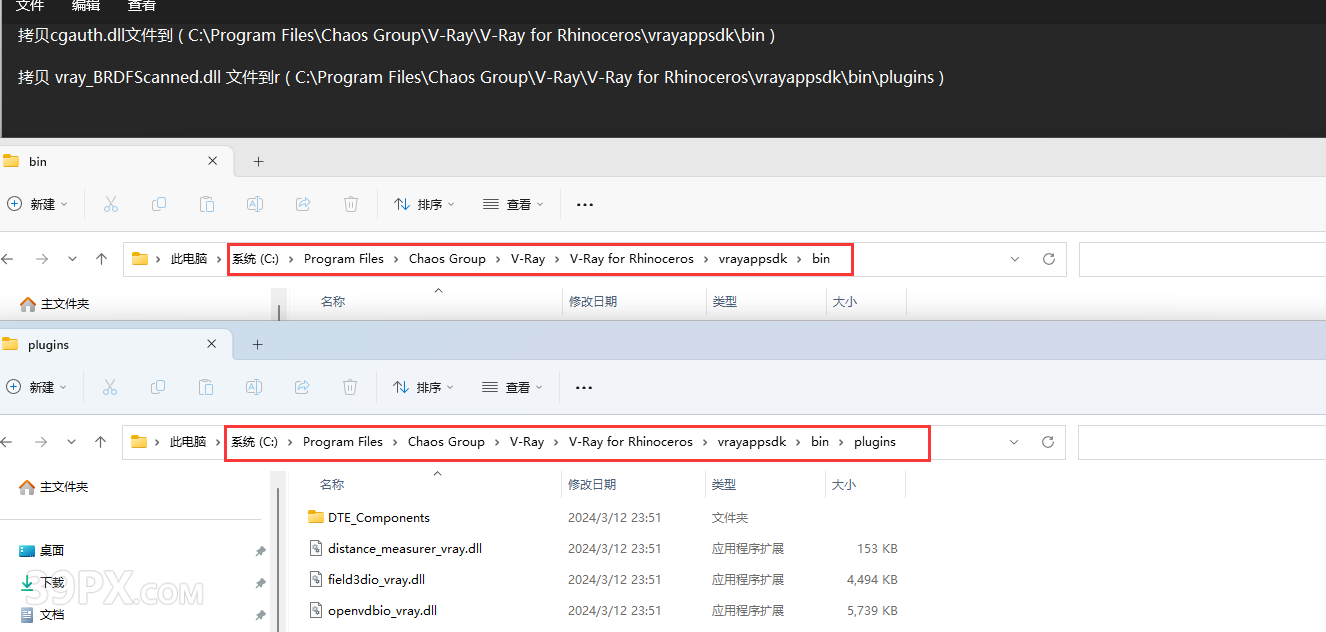
Task: Pin toggle next to 桌面 in sidebar
Action: click(260, 551)
